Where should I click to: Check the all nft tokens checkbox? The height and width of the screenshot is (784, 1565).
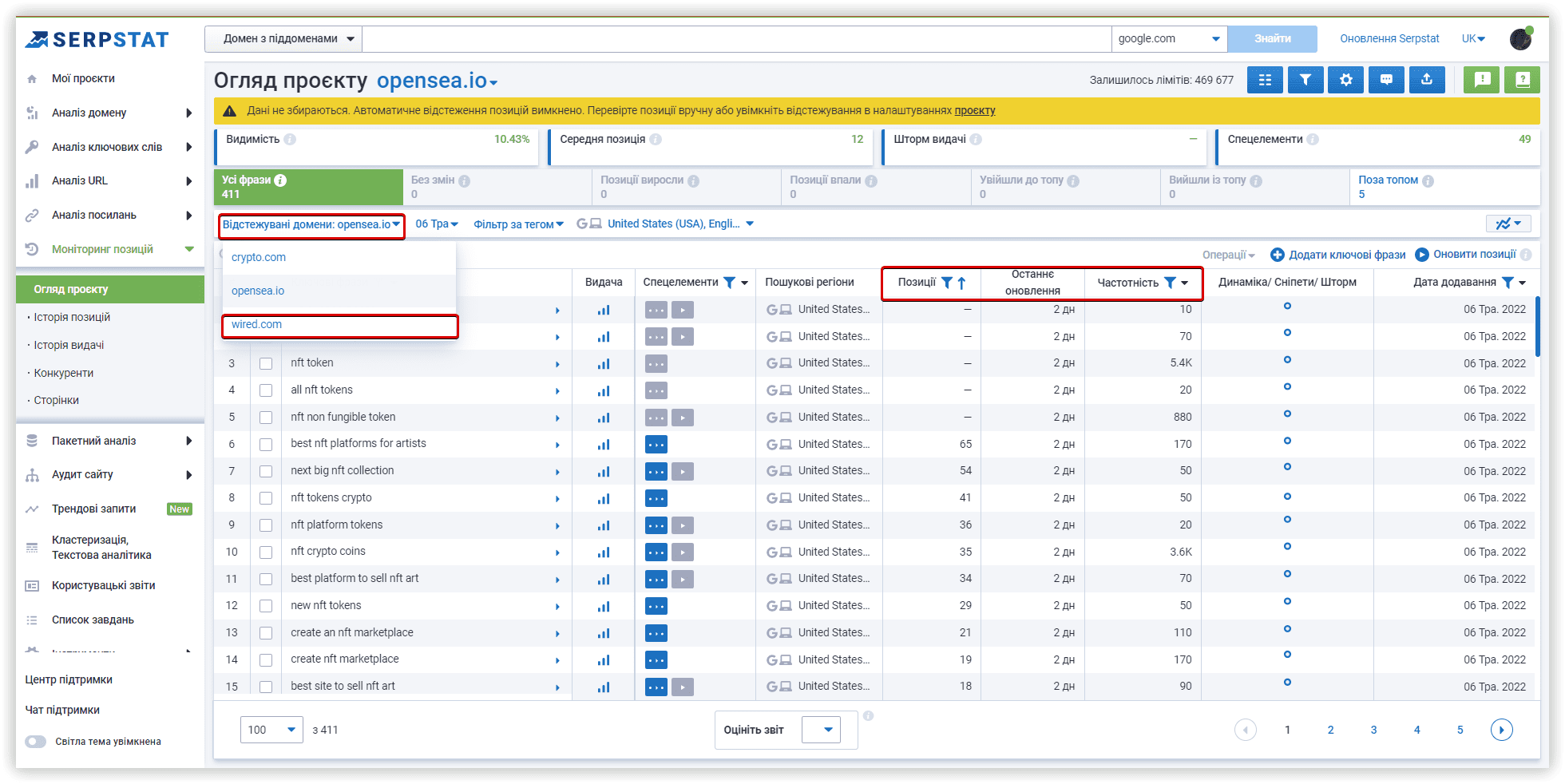pyautogui.click(x=266, y=390)
